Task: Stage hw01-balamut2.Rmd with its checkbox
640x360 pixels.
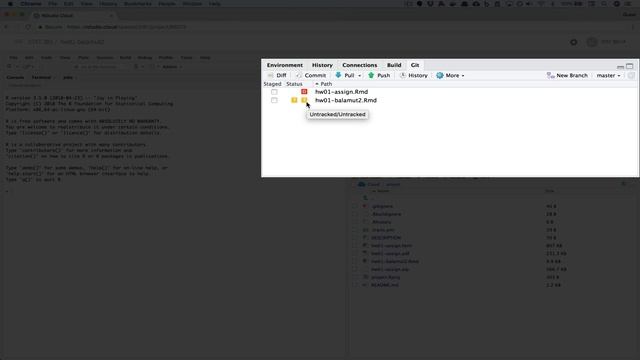Action: pyautogui.click(x=274, y=100)
